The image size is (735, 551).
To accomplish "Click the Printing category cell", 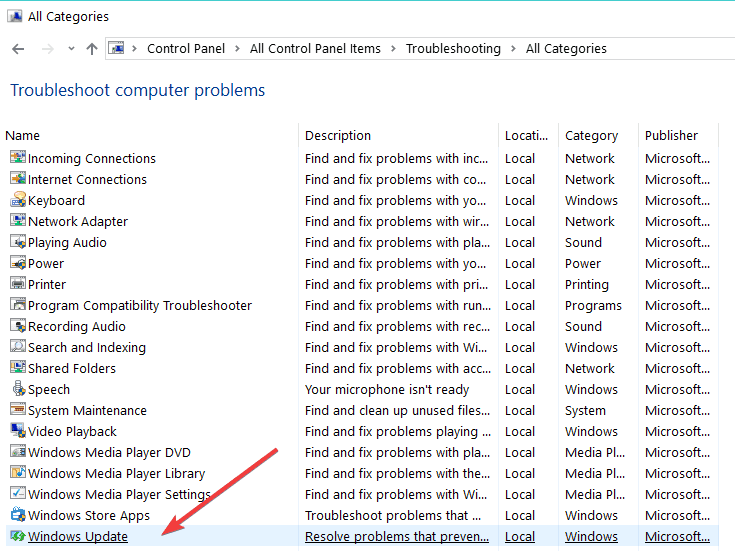I will (x=586, y=285).
